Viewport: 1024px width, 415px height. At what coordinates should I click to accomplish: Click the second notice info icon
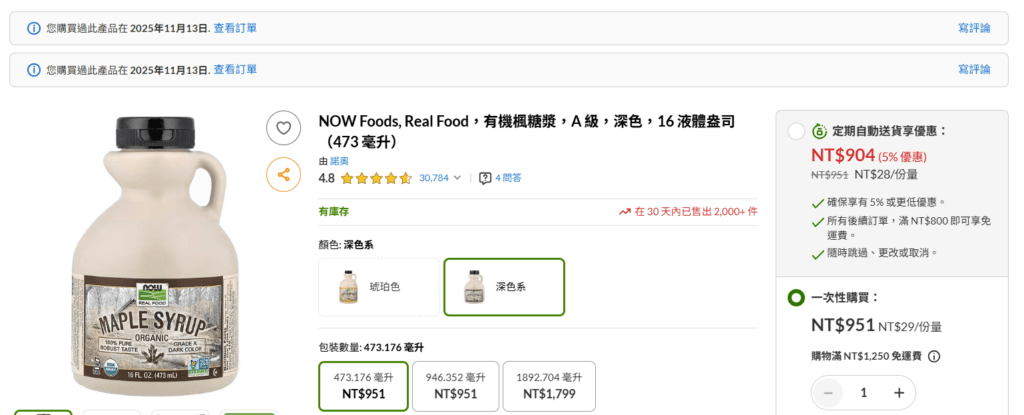click(x=34, y=70)
